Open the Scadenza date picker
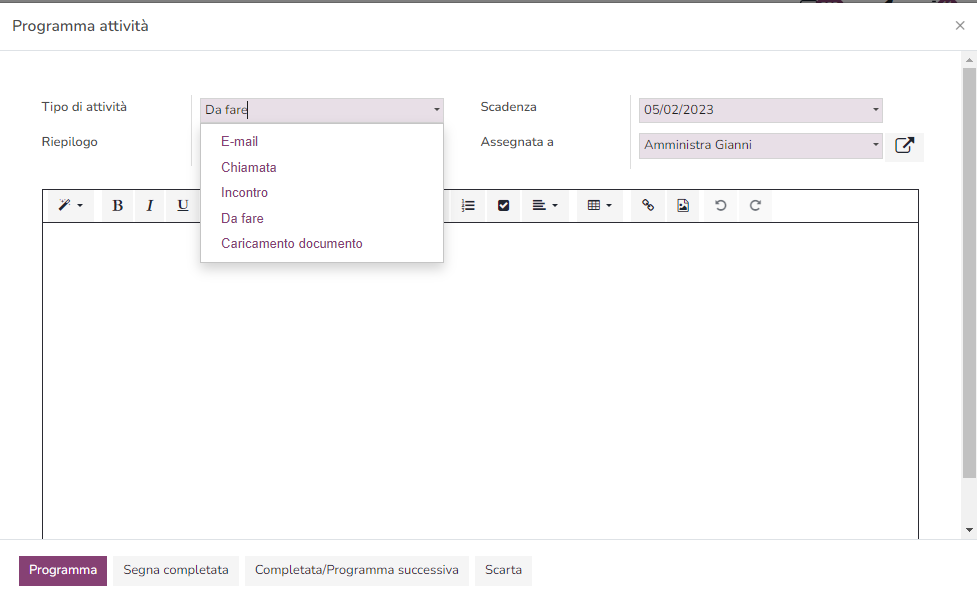This screenshot has width=977, height=608. coord(760,110)
